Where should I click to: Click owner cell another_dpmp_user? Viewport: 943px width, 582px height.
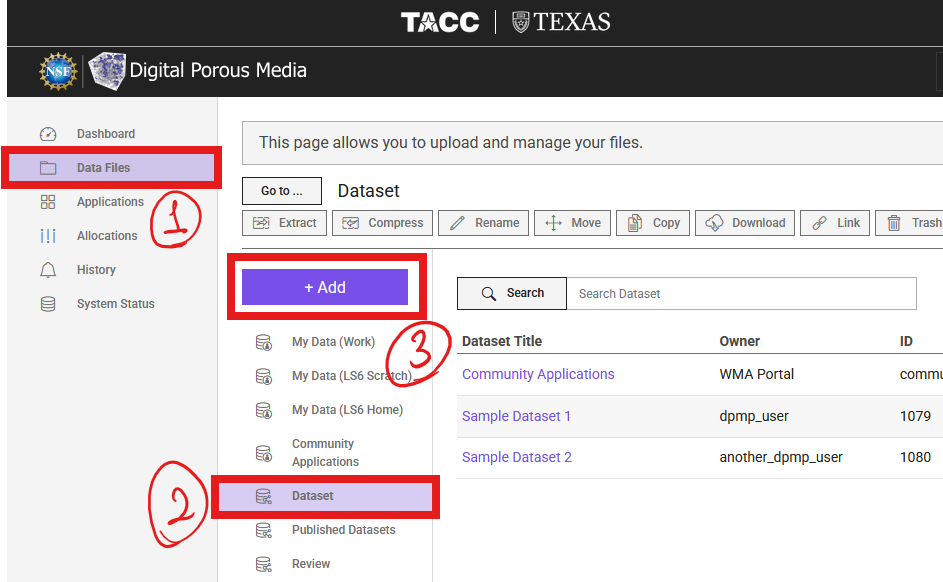(x=781, y=457)
